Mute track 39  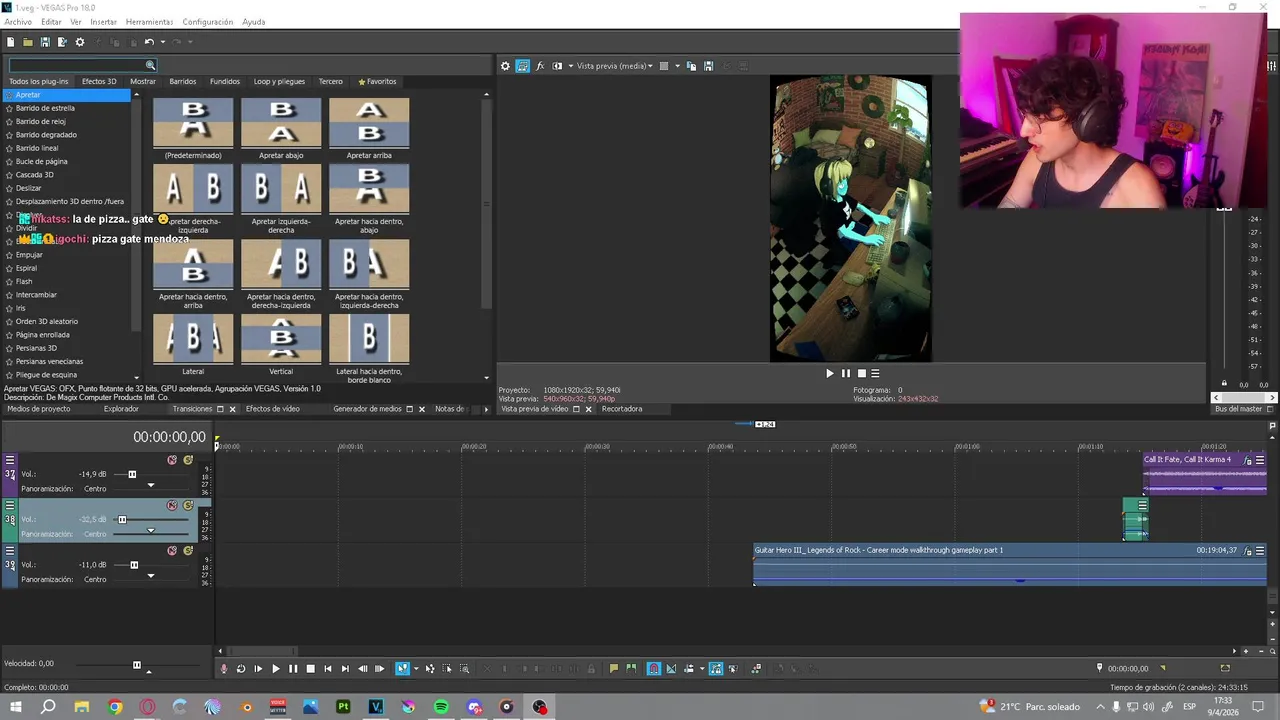coord(172,550)
